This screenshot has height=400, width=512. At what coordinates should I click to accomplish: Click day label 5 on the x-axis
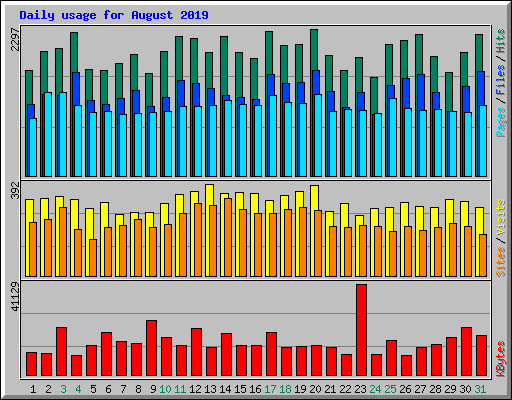tap(93, 389)
